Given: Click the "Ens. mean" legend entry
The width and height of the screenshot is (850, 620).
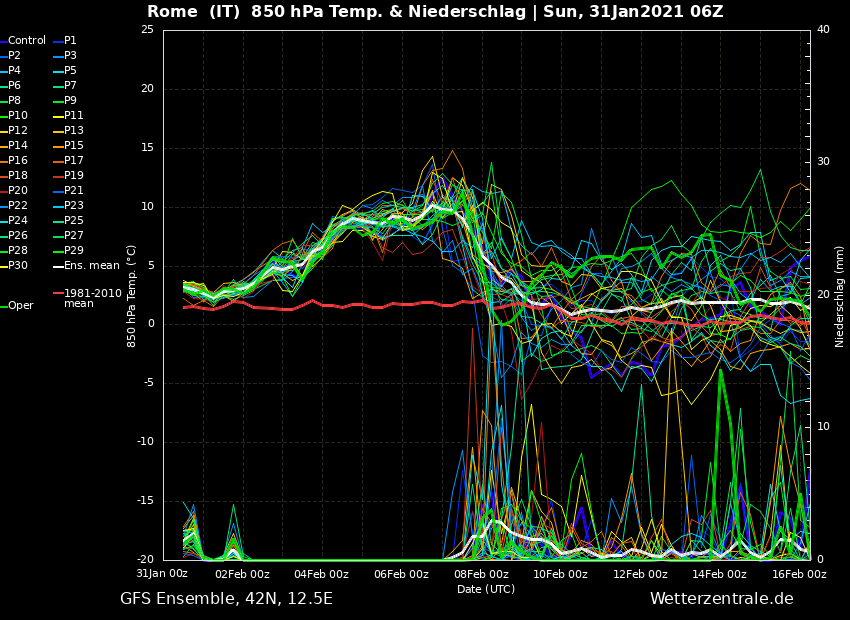Looking at the screenshot, I should [x=92, y=266].
